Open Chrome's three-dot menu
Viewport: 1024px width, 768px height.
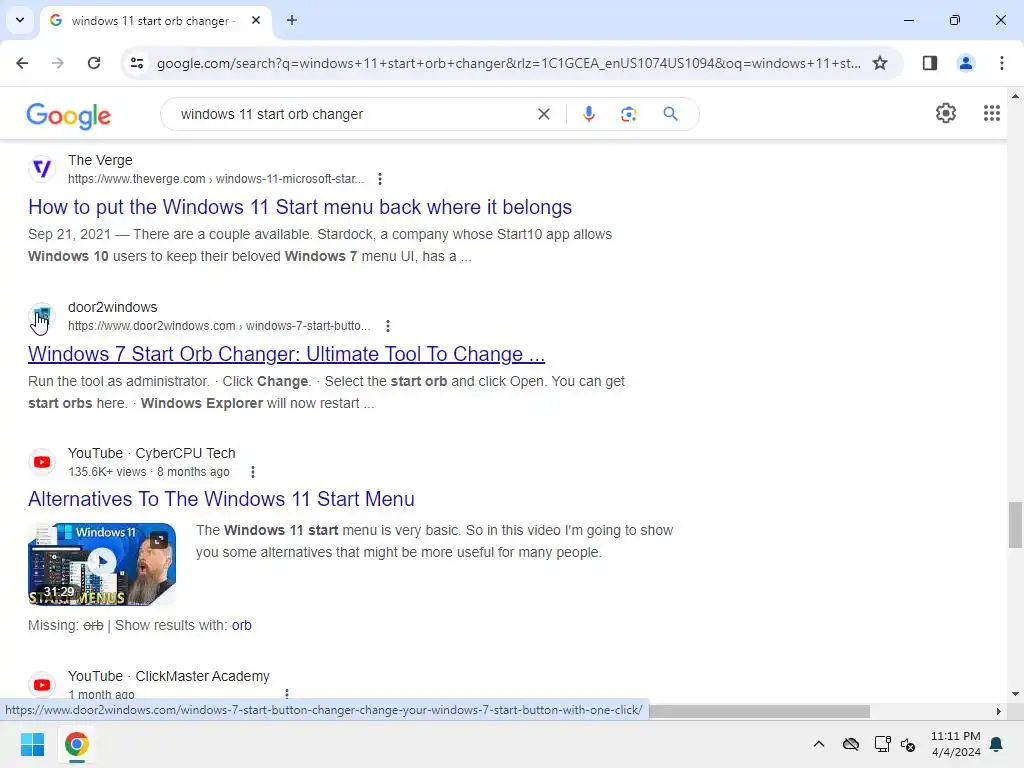1001,63
